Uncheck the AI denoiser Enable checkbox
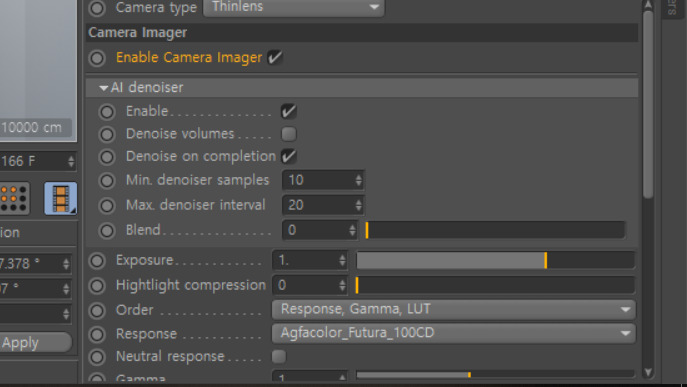 tap(289, 111)
